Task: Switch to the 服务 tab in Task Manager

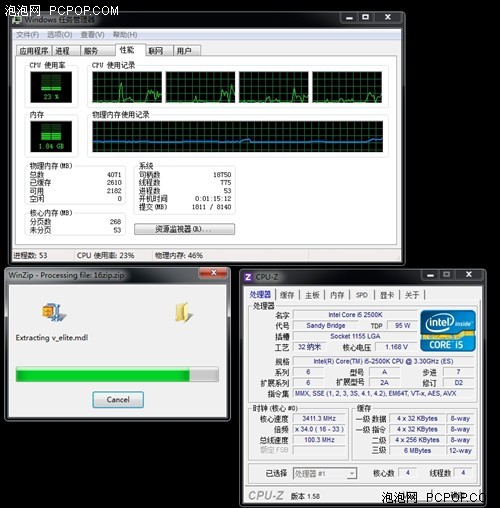Action: click(97, 51)
